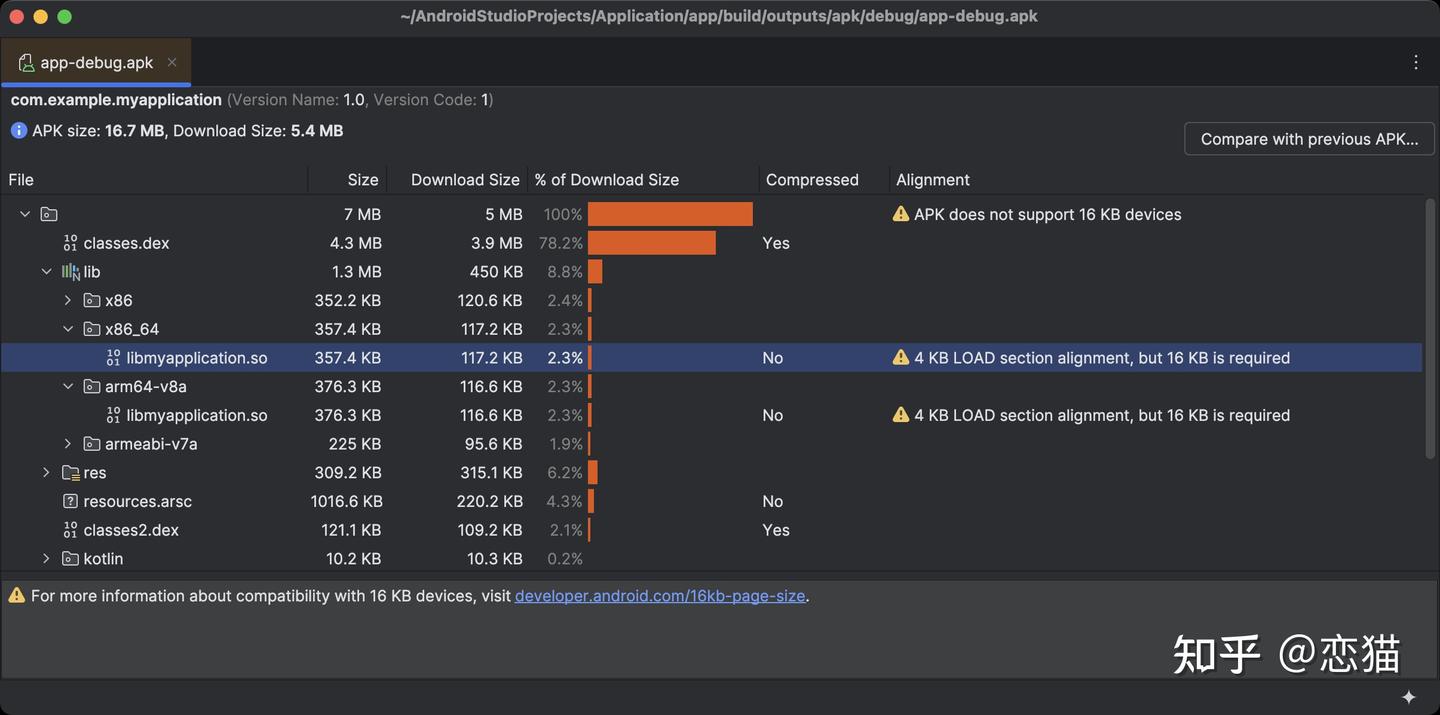This screenshot has width=1440, height=715.
Task: Click the 78.2% download size bar for classes.dex
Action: click(x=650, y=242)
